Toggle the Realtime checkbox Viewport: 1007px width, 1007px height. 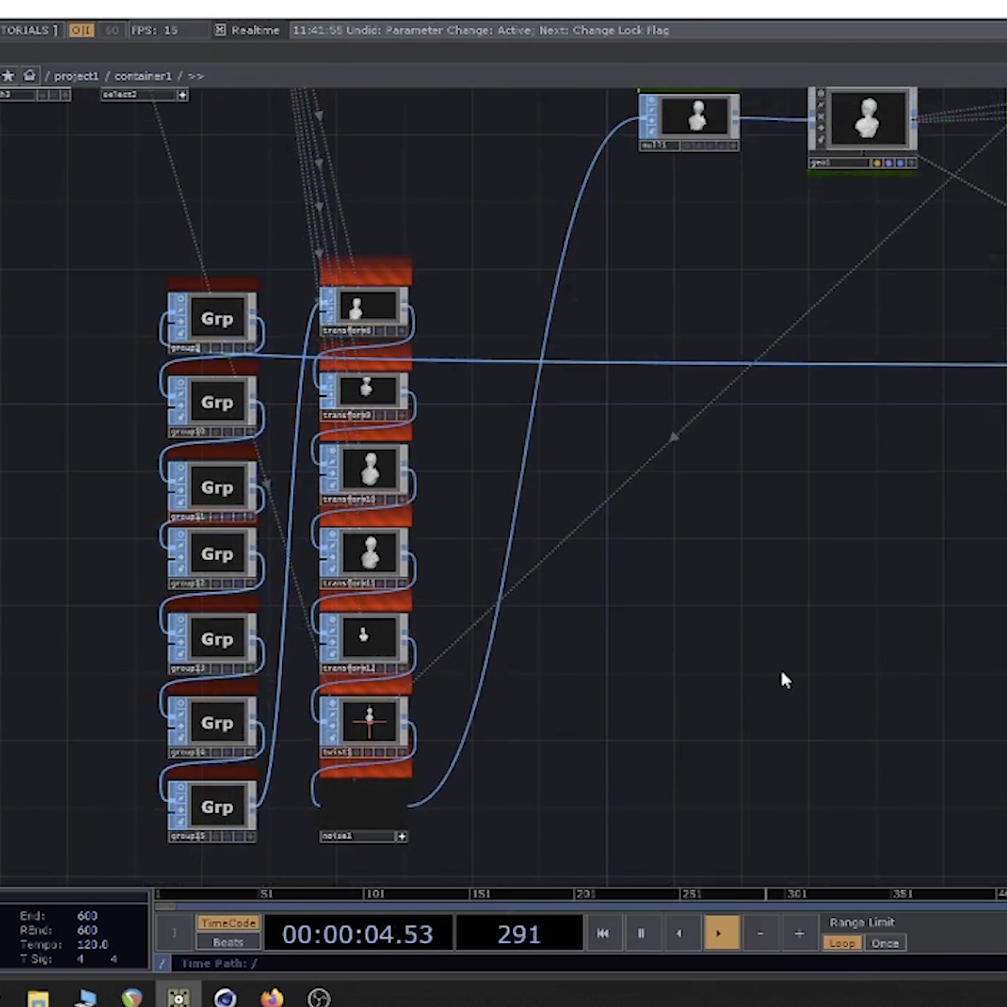pyautogui.click(x=221, y=30)
